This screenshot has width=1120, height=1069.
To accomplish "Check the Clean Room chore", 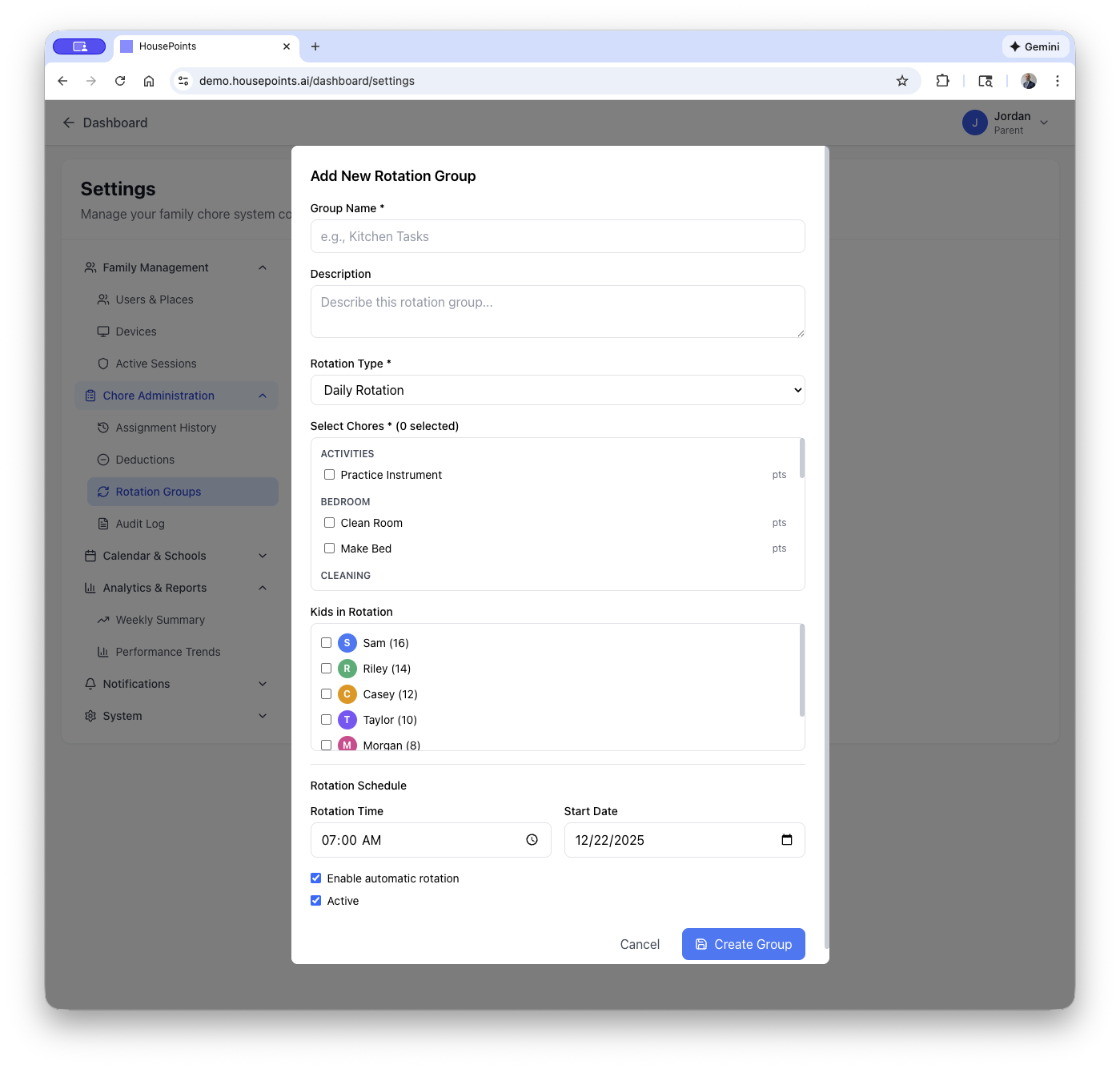I will click(x=329, y=523).
